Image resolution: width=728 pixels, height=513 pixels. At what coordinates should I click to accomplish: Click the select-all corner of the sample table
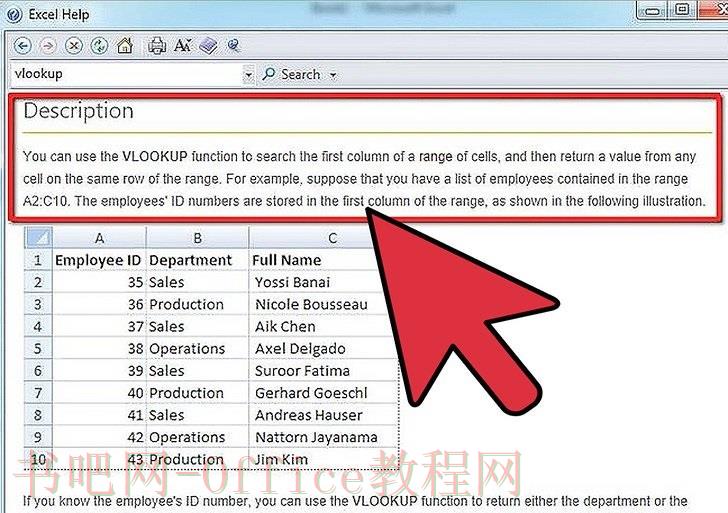click(x=38, y=237)
